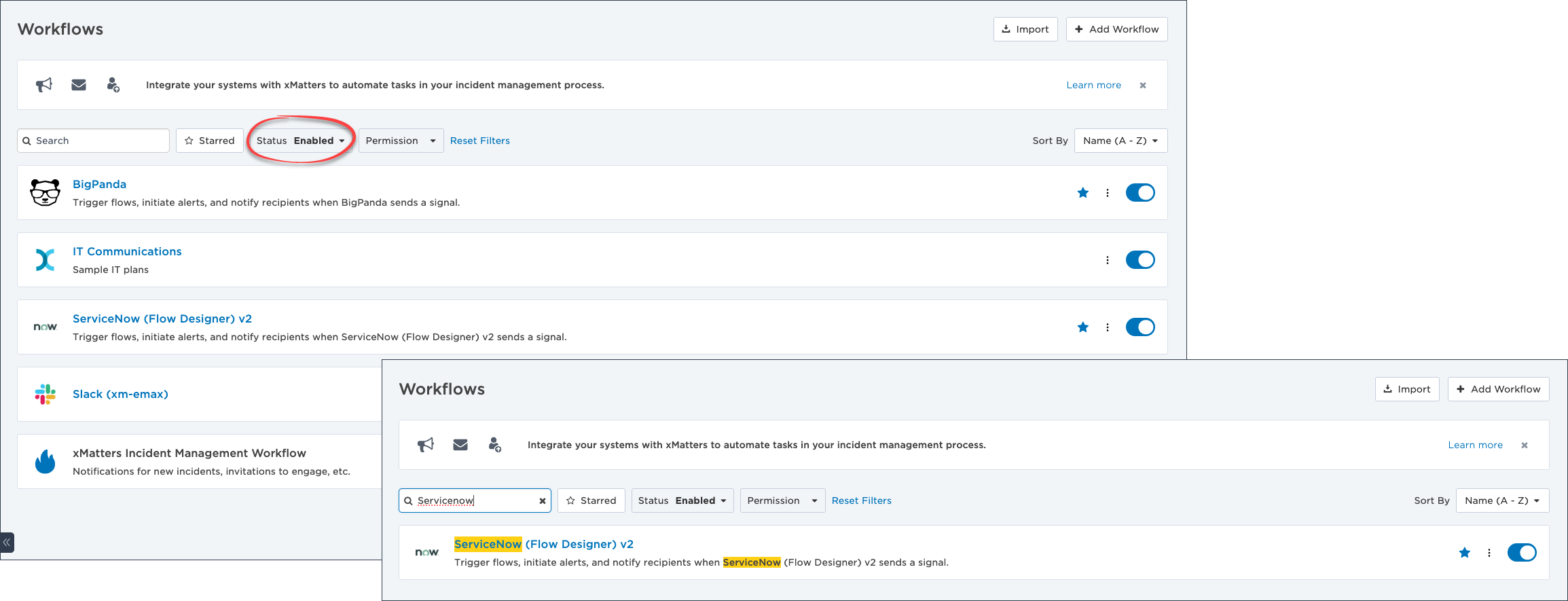Clear the Servicenow search text

543,500
